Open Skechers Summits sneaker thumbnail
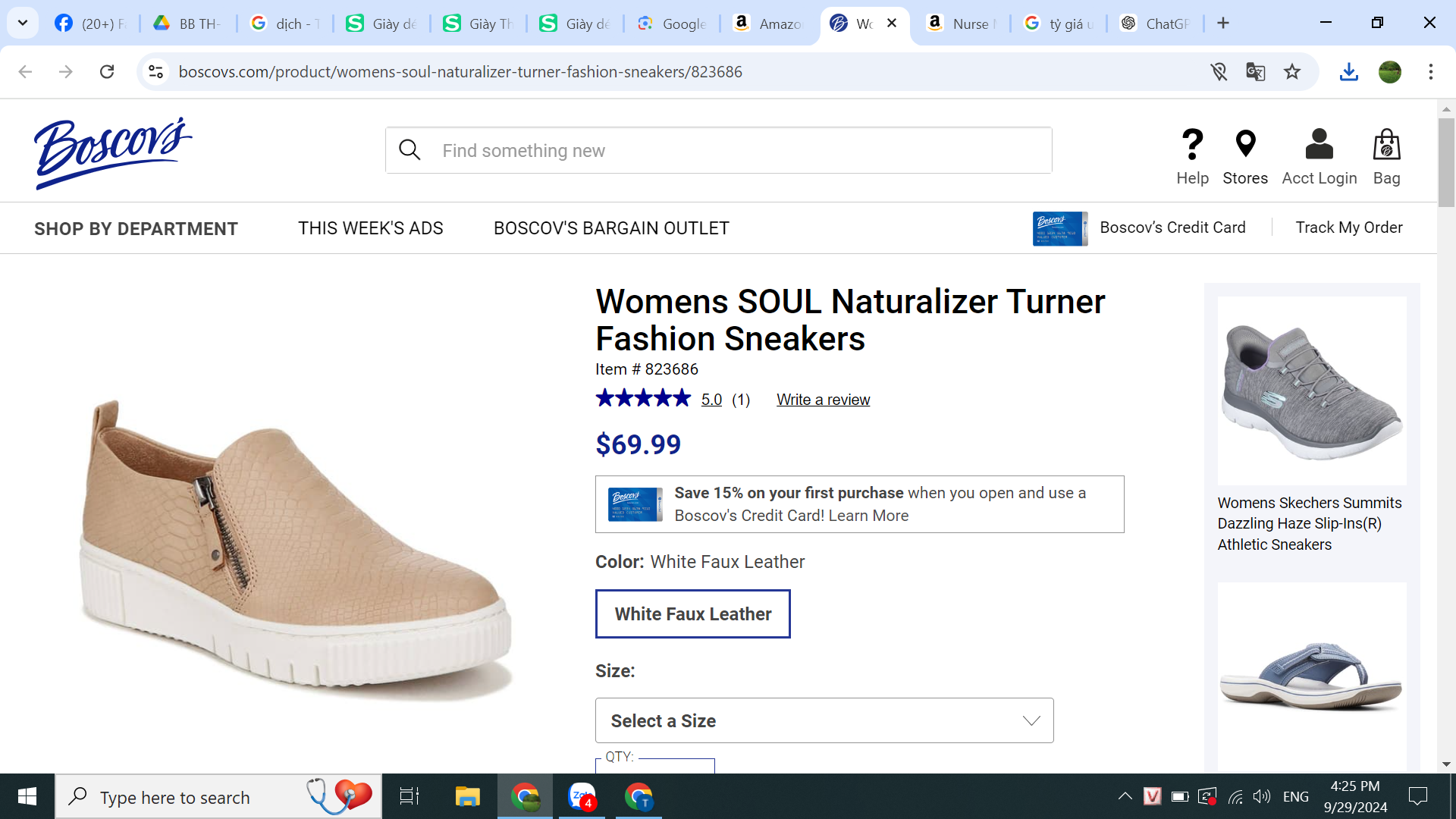Screen dimensions: 1456x819 1311,391
